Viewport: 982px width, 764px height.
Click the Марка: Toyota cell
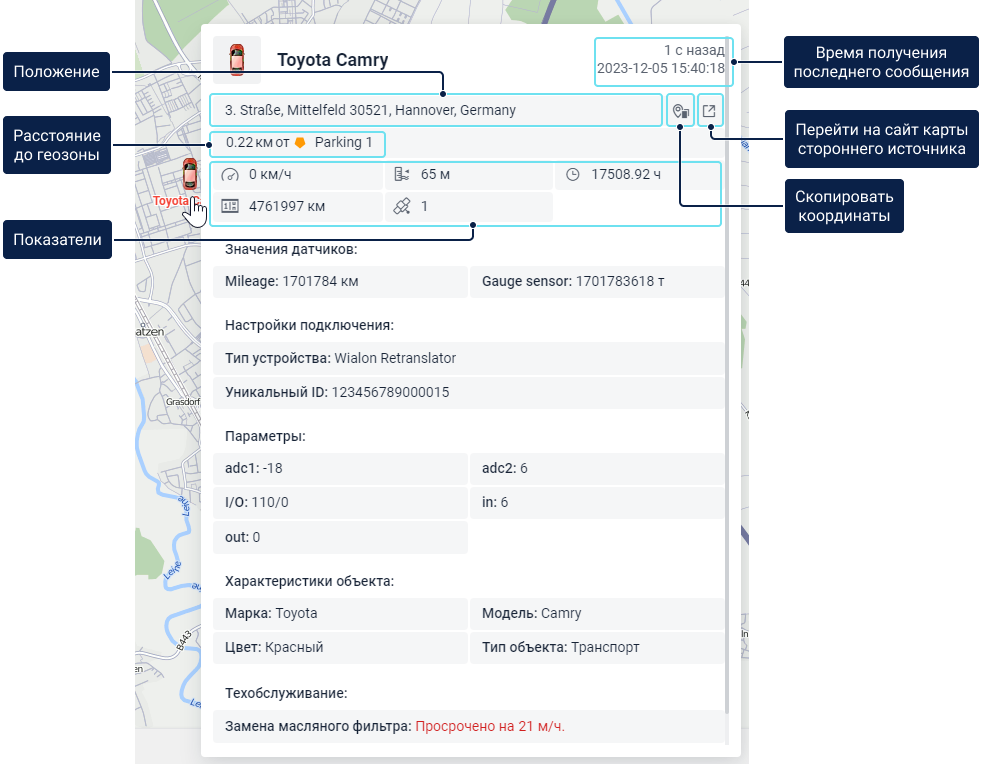[340, 614]
